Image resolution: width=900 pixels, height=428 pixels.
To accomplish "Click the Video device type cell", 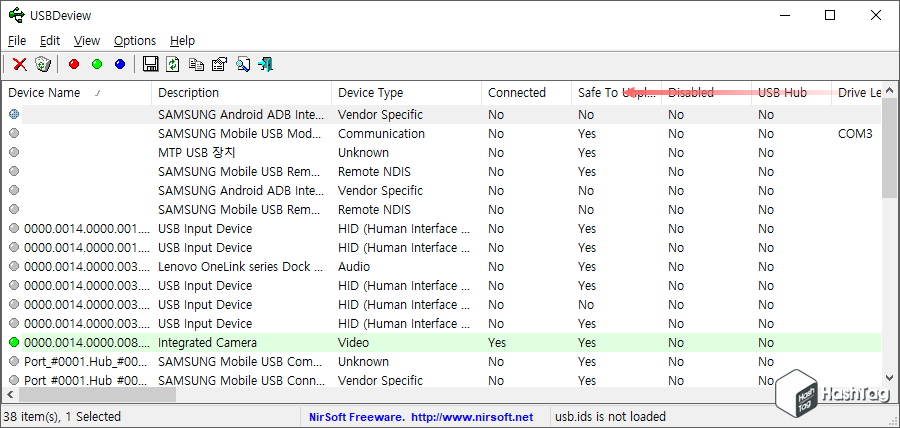I will point(354,343).
